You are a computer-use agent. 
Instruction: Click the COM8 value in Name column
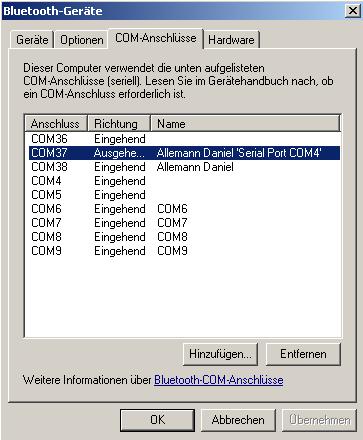point(172,237)
